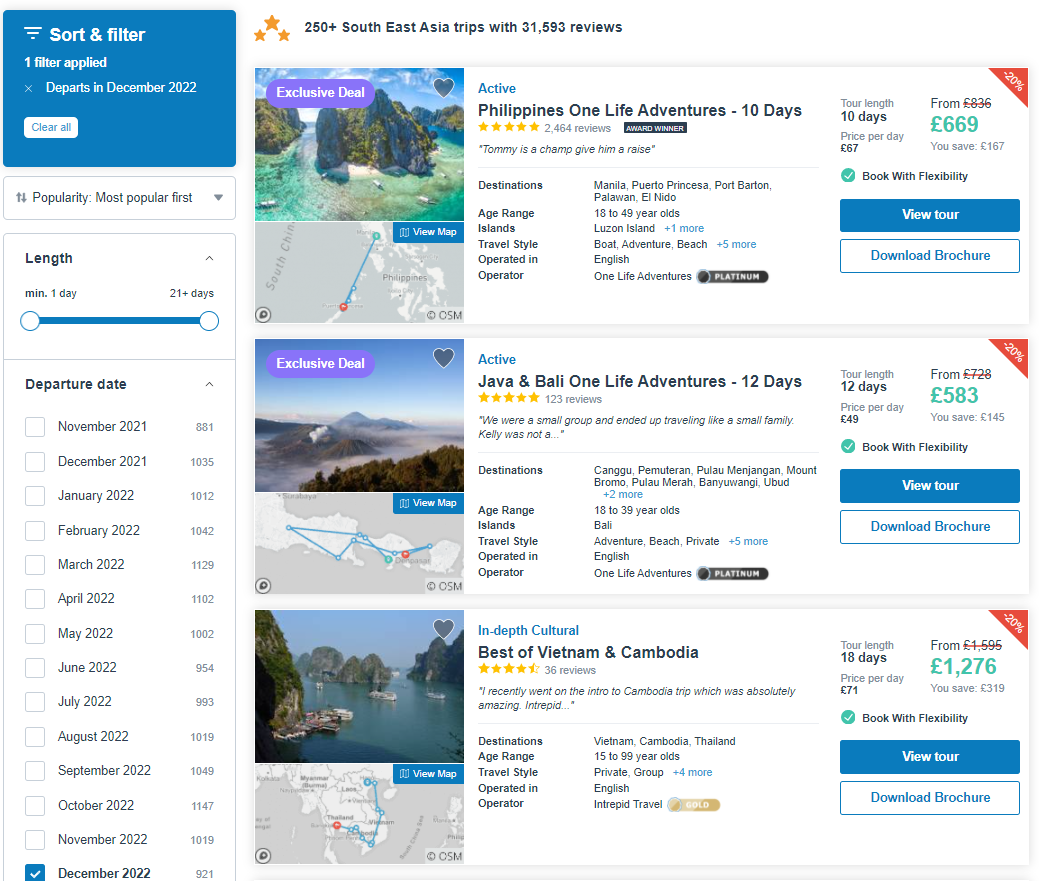
Task: Remove the Departs in December 2022 filter (x)
Action: pos(28,88)
